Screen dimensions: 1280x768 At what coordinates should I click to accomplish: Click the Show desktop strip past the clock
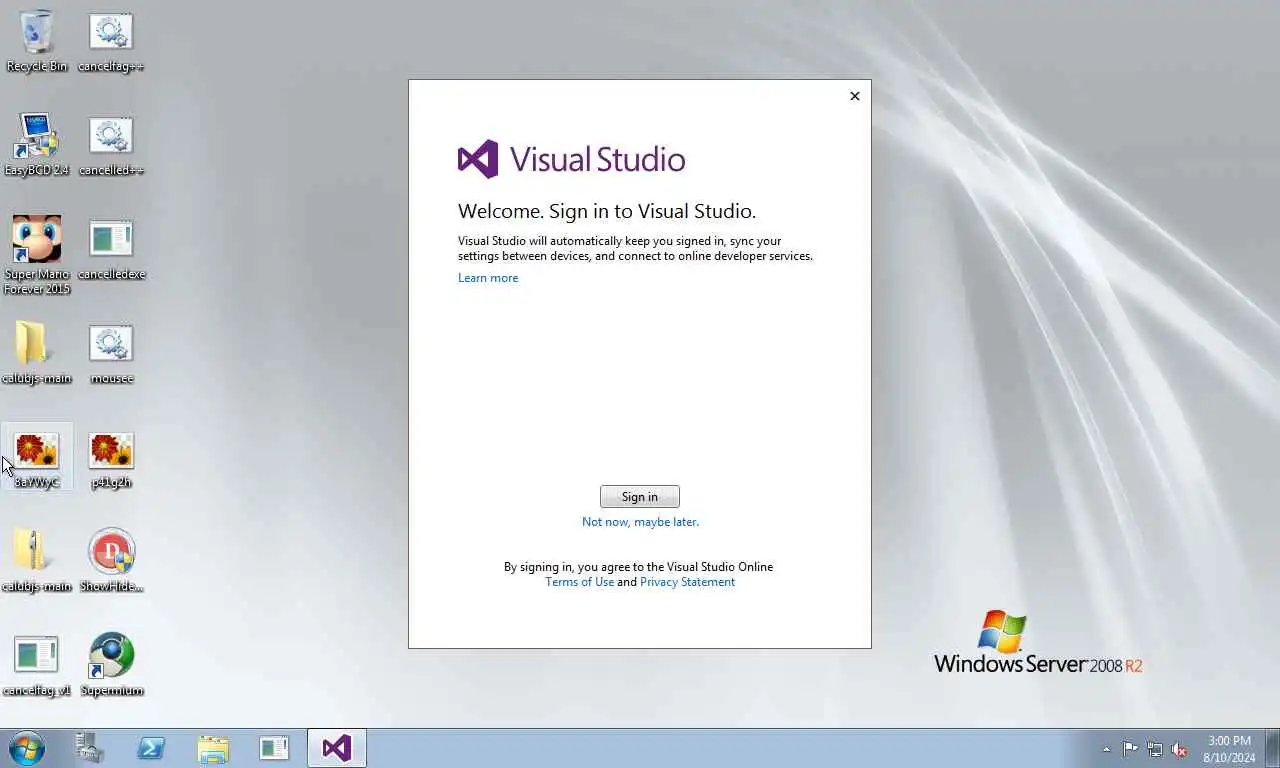click(x=1272, y=749)
